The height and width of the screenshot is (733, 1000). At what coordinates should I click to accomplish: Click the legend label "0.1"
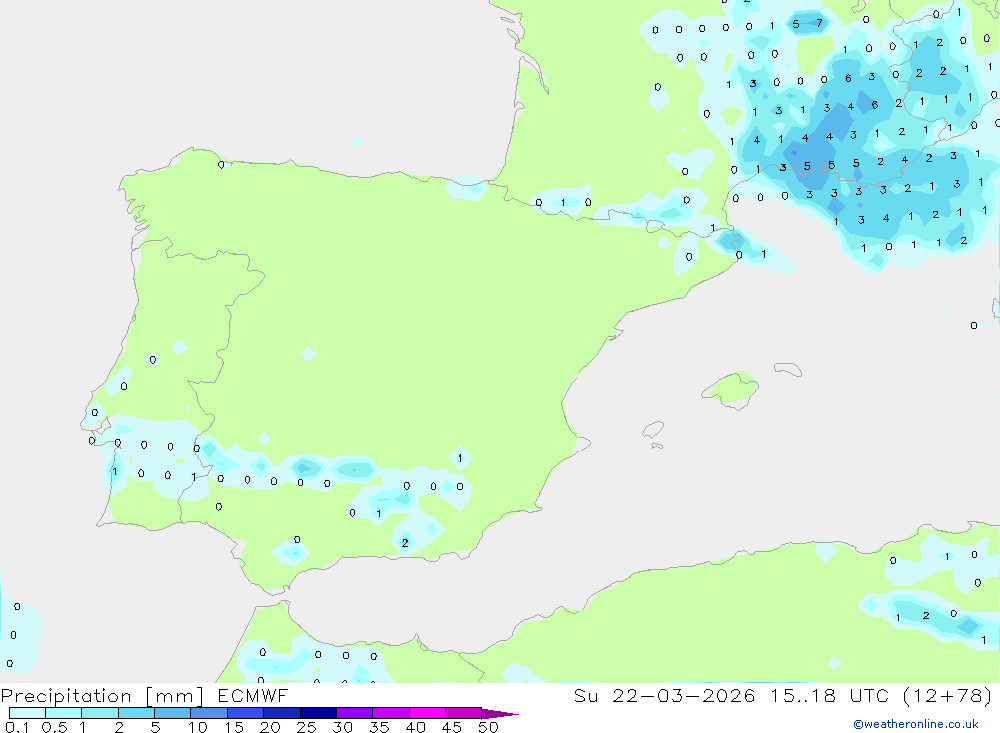[x=17, y=727]
